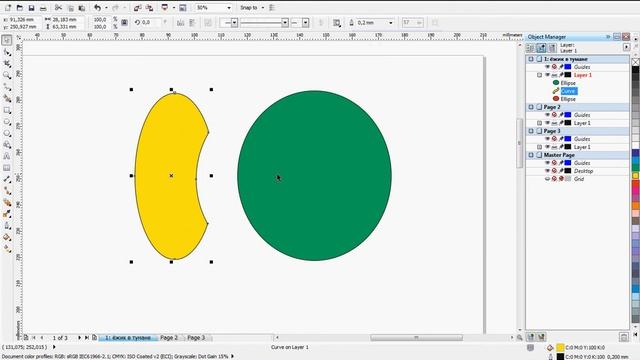640x360 pixels.
Task: Toggle visibility eye of page 1 Guides
Action: coord(547,67)
